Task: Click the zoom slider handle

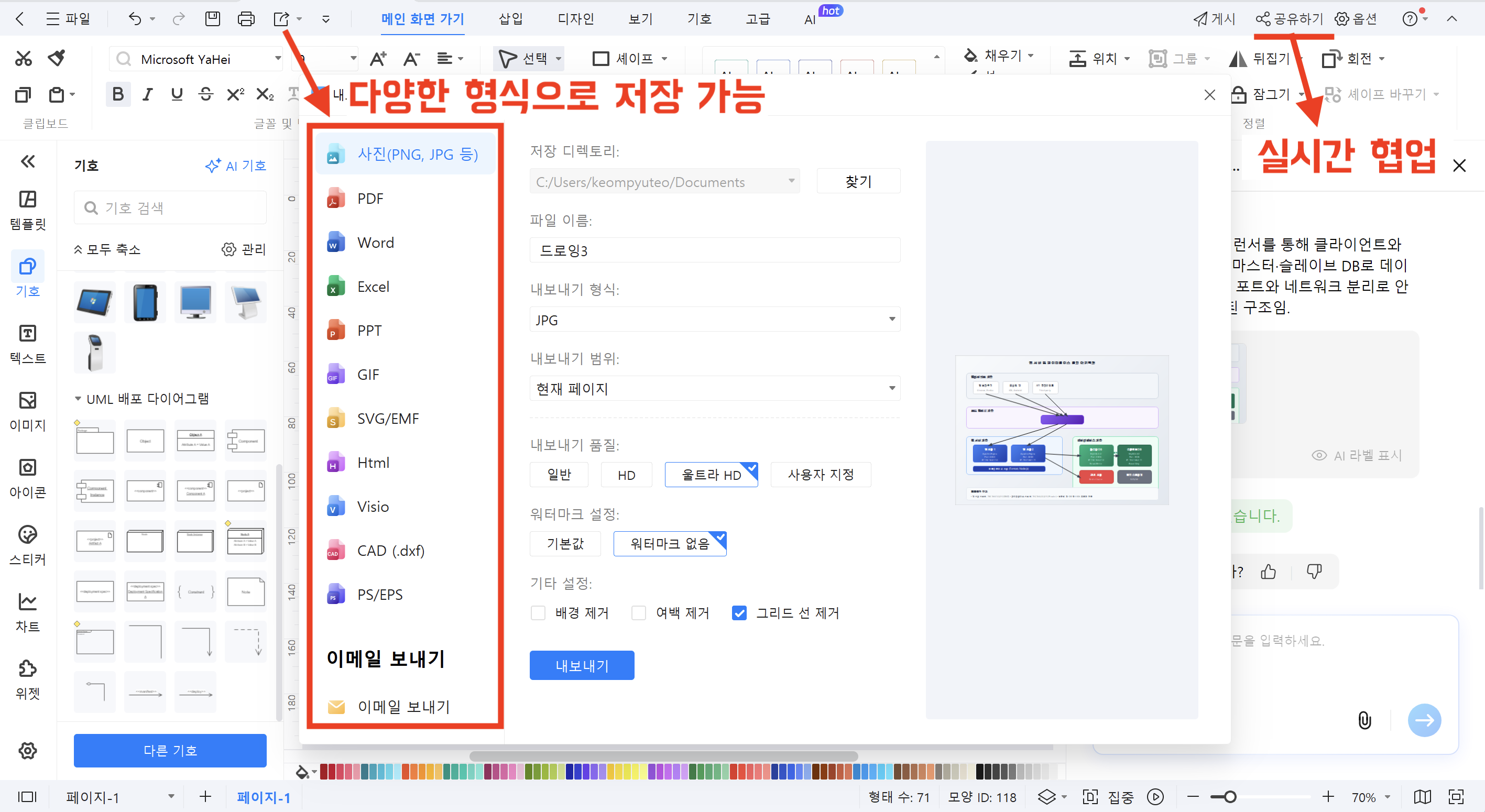Action: [x=1230, y=797]
